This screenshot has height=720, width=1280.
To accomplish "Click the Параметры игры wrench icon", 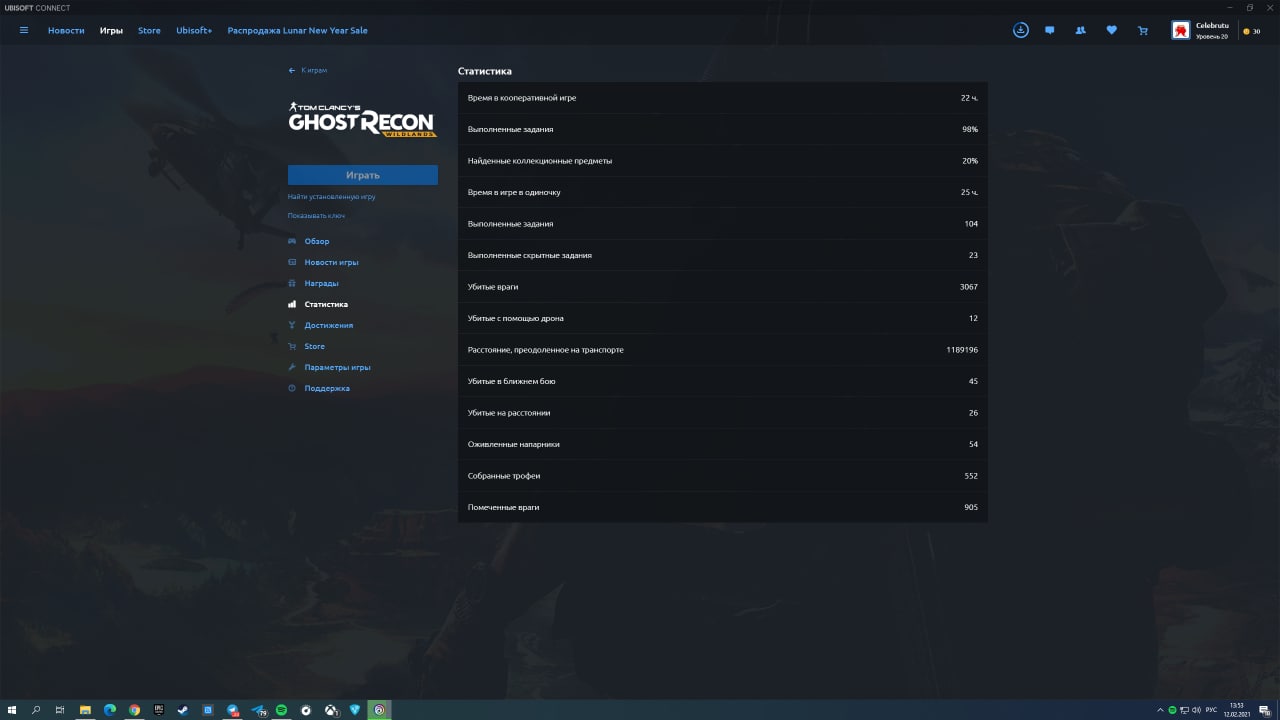I will click(x=292, y=367).
